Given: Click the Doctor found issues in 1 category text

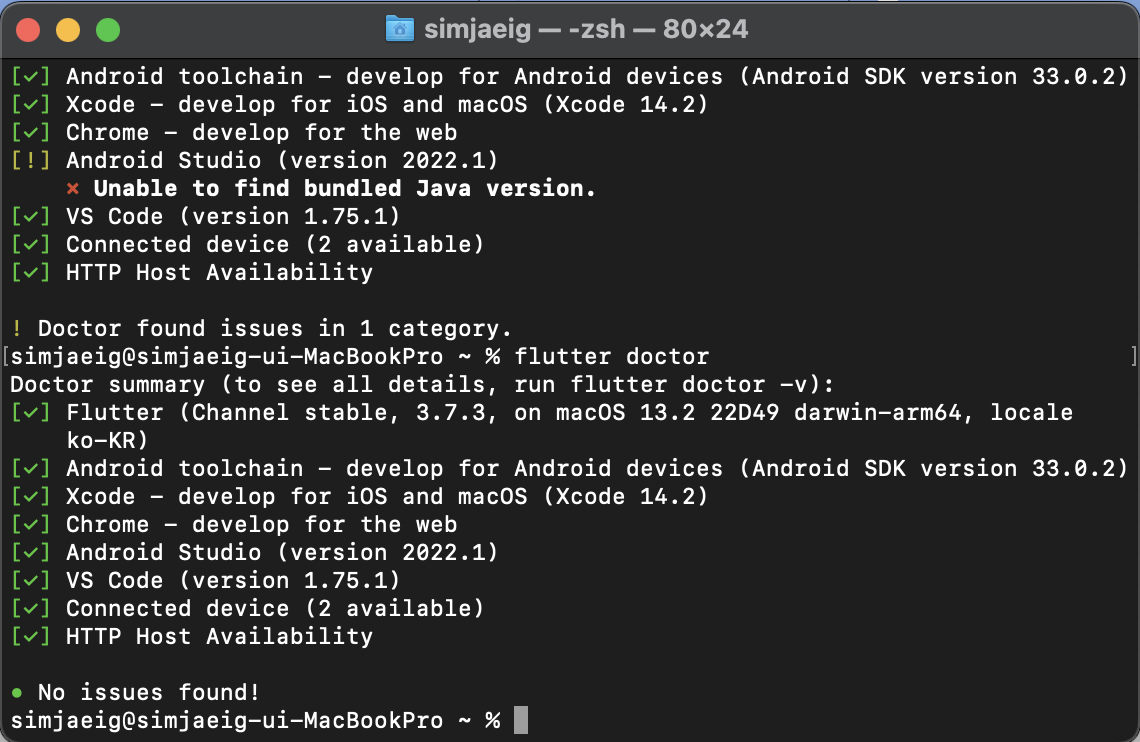Looking at the screenshot, I should point(275,328).
